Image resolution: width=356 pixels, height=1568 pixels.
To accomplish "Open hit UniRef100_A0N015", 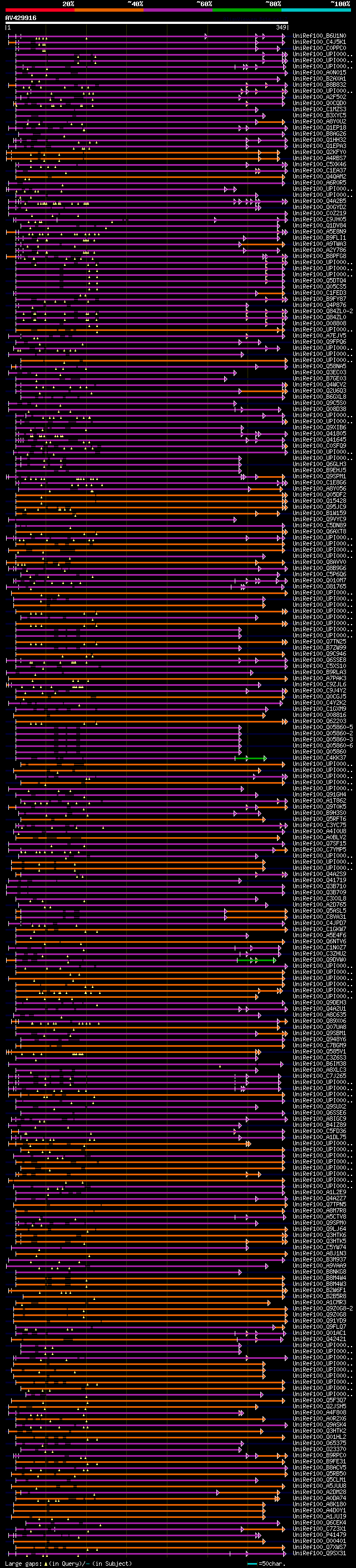I will point(319,72).
